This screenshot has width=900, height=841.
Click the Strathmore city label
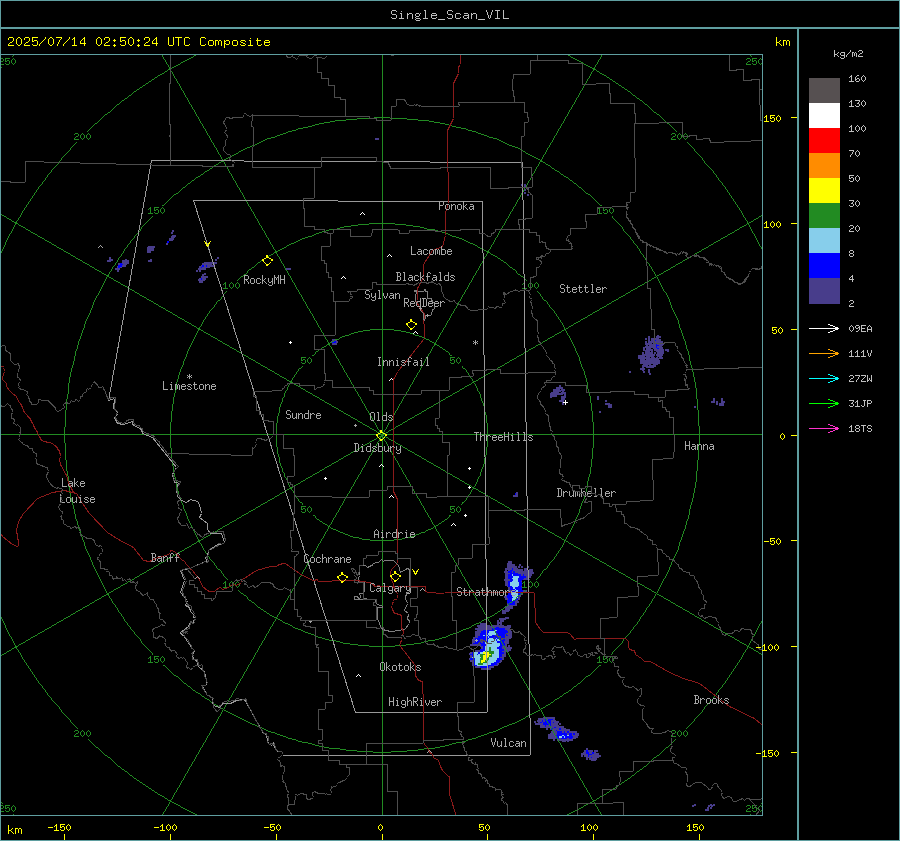485,592
